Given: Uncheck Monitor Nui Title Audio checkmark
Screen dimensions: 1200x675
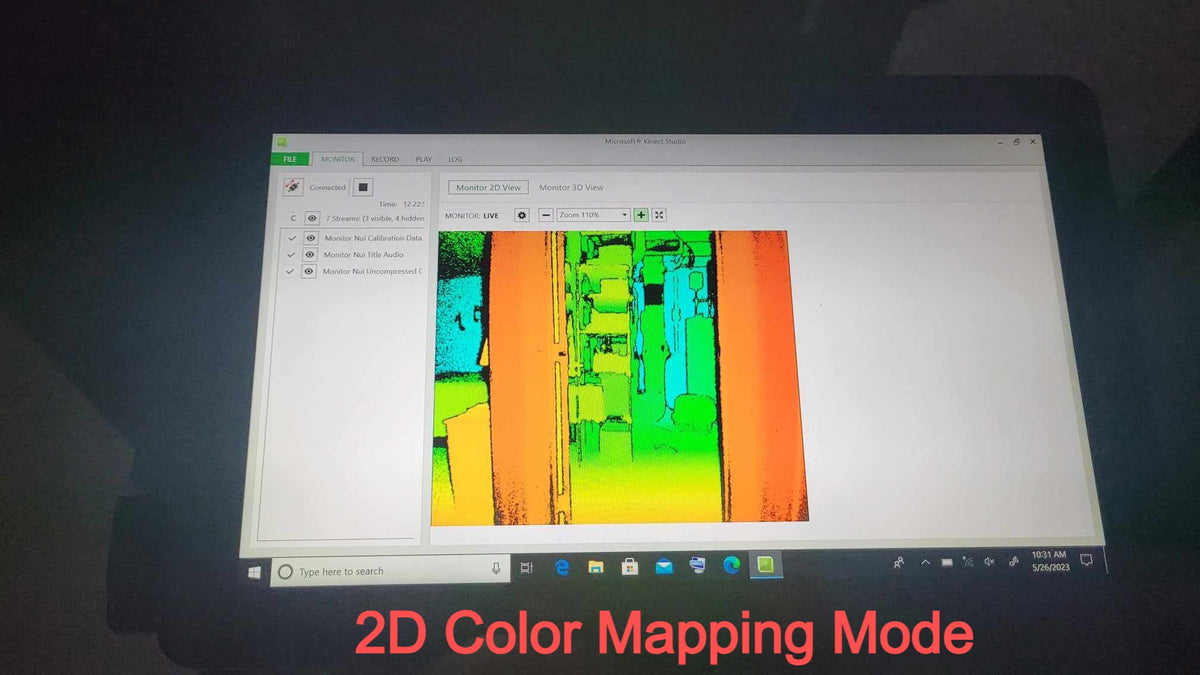Looking at the screenshot, I should point(290,254).
